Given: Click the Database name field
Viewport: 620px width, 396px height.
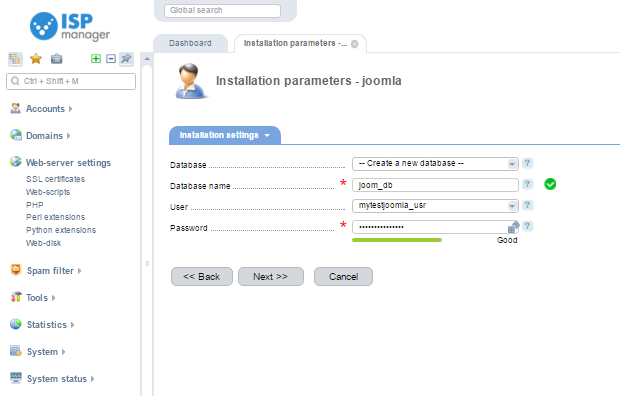Looking at the screenshot, I should tap(435, 185).
